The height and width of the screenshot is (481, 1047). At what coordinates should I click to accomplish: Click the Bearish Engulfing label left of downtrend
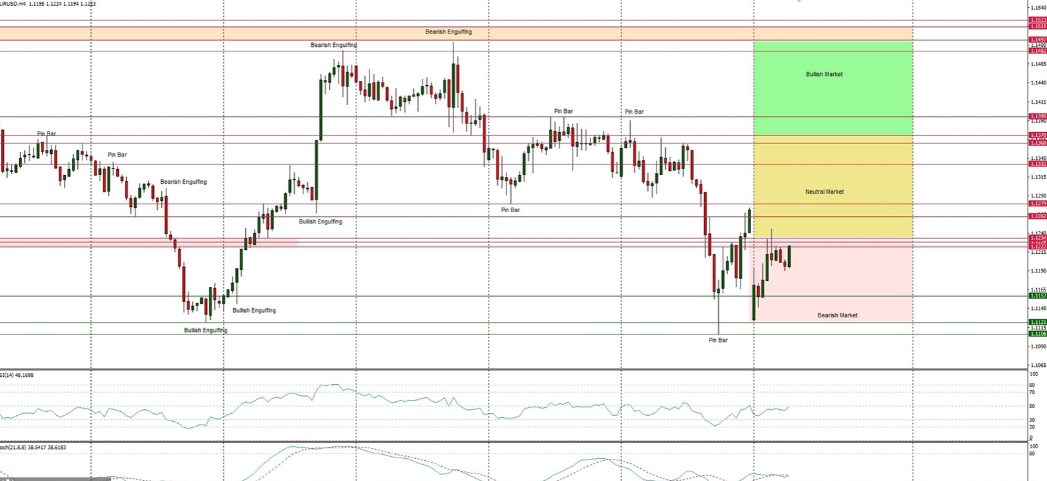point(183,182)
